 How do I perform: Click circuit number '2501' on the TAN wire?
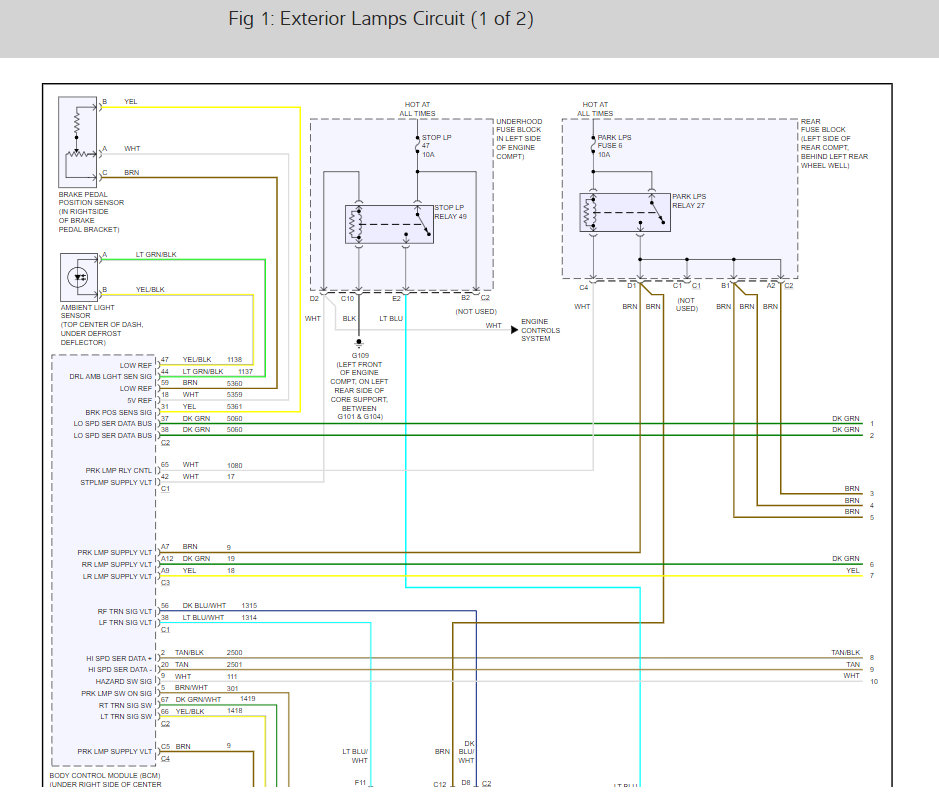235,665
